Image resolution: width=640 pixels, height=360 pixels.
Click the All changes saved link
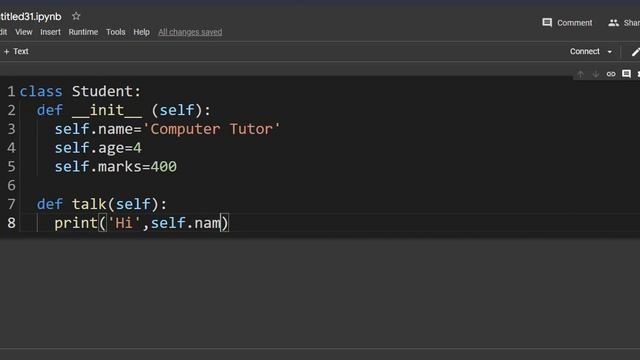coord(190,32)
